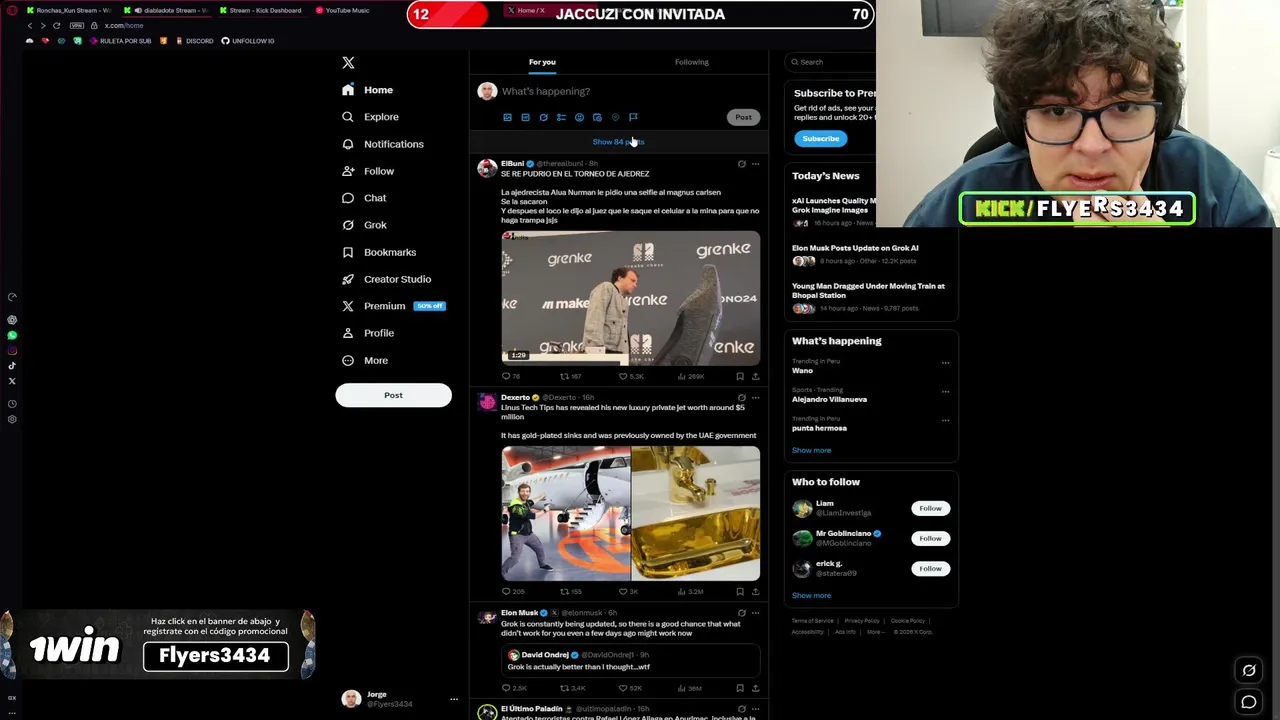Screen dimensions: 1280x720
Task: Open emoji picker in composer
Action: coord(579,117)
